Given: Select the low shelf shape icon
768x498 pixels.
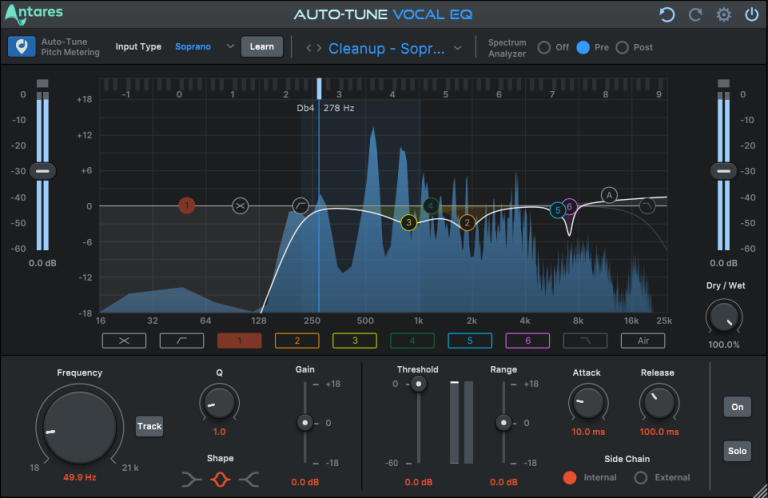Looking at the screenshot, I should click(192, 480).
